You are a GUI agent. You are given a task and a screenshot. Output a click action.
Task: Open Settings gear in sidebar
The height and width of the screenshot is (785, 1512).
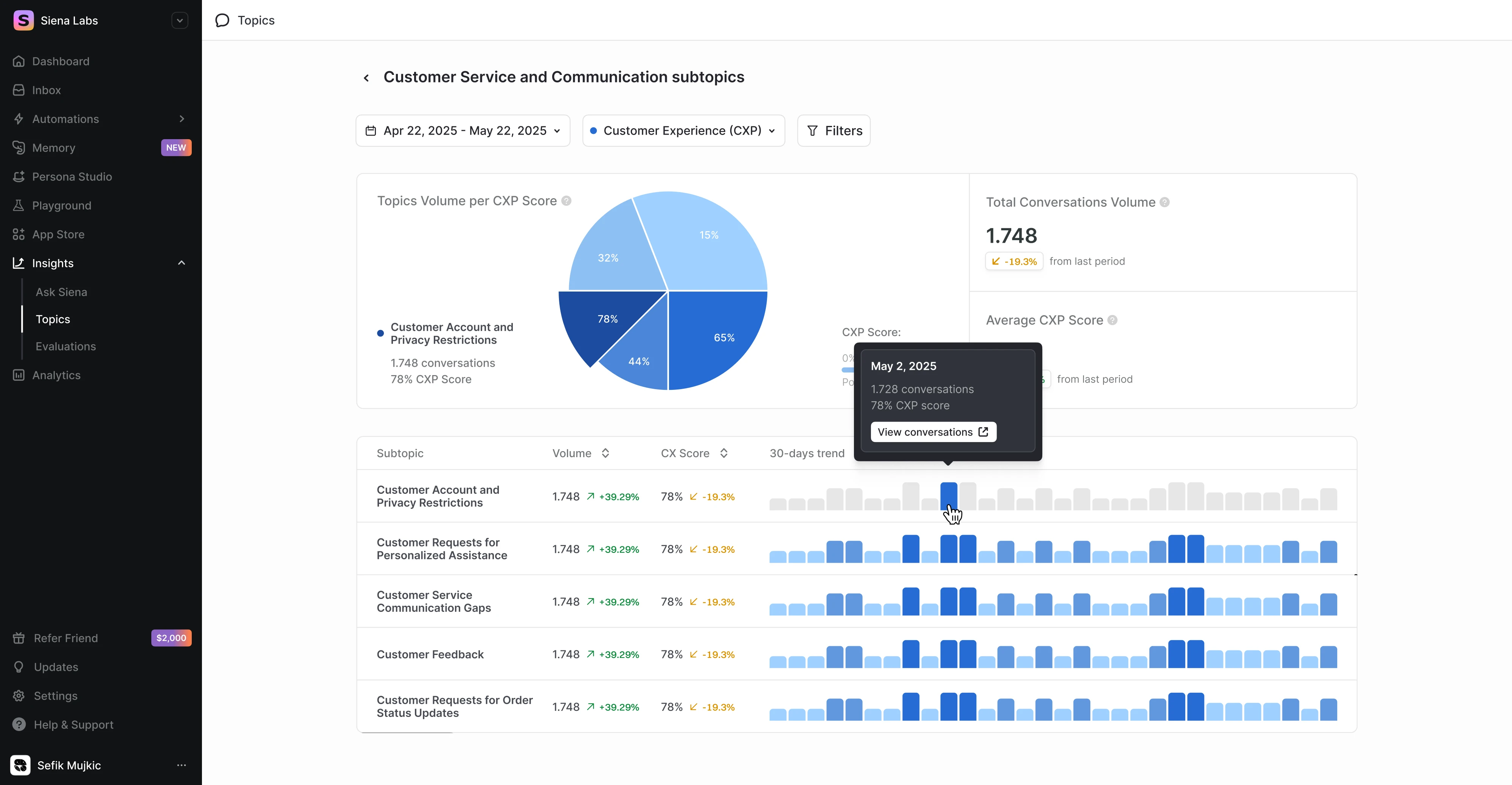click(19, 696)
